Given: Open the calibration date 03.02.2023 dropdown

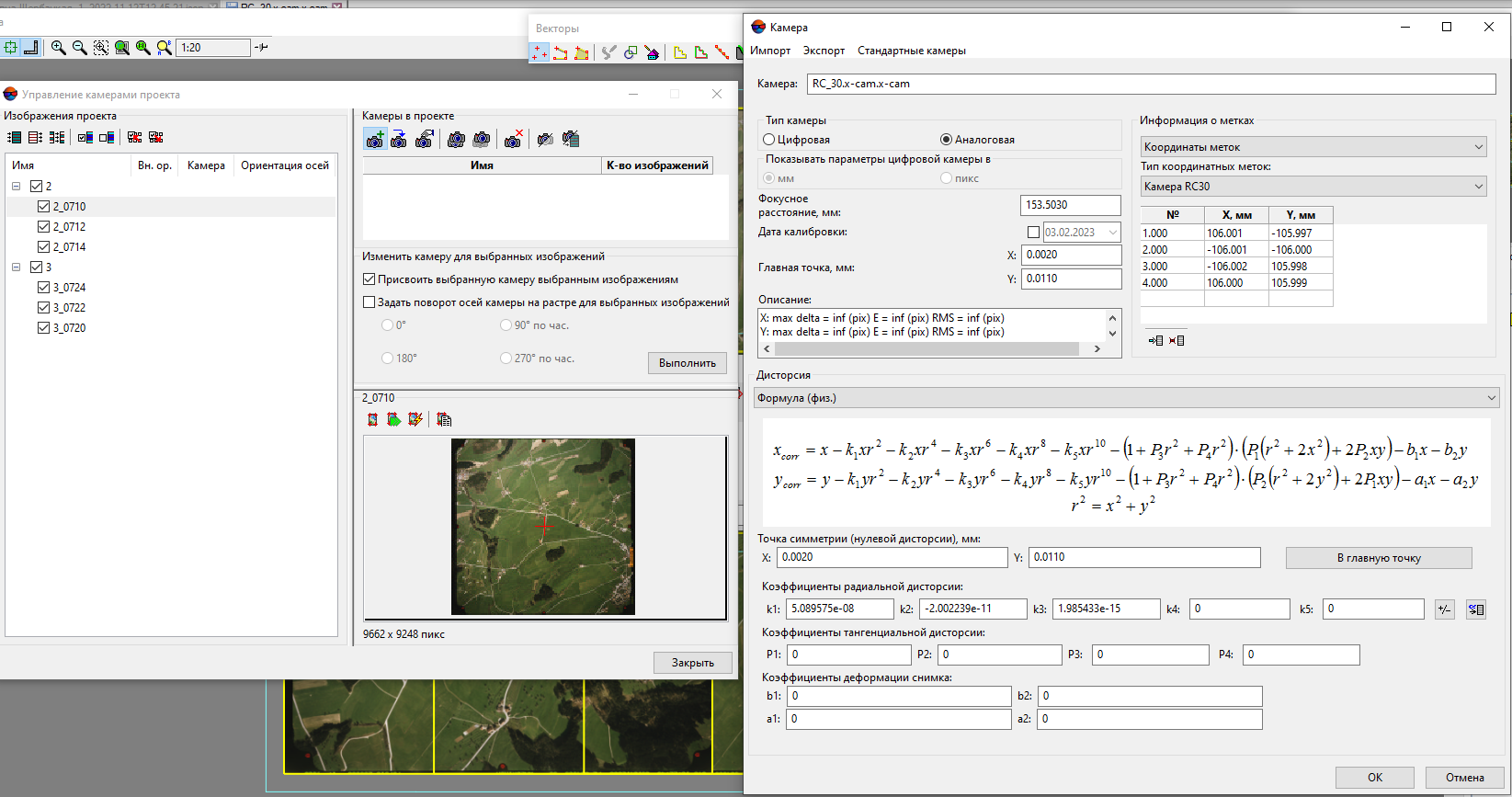Looking at the screenshot, I should 1113,233.
